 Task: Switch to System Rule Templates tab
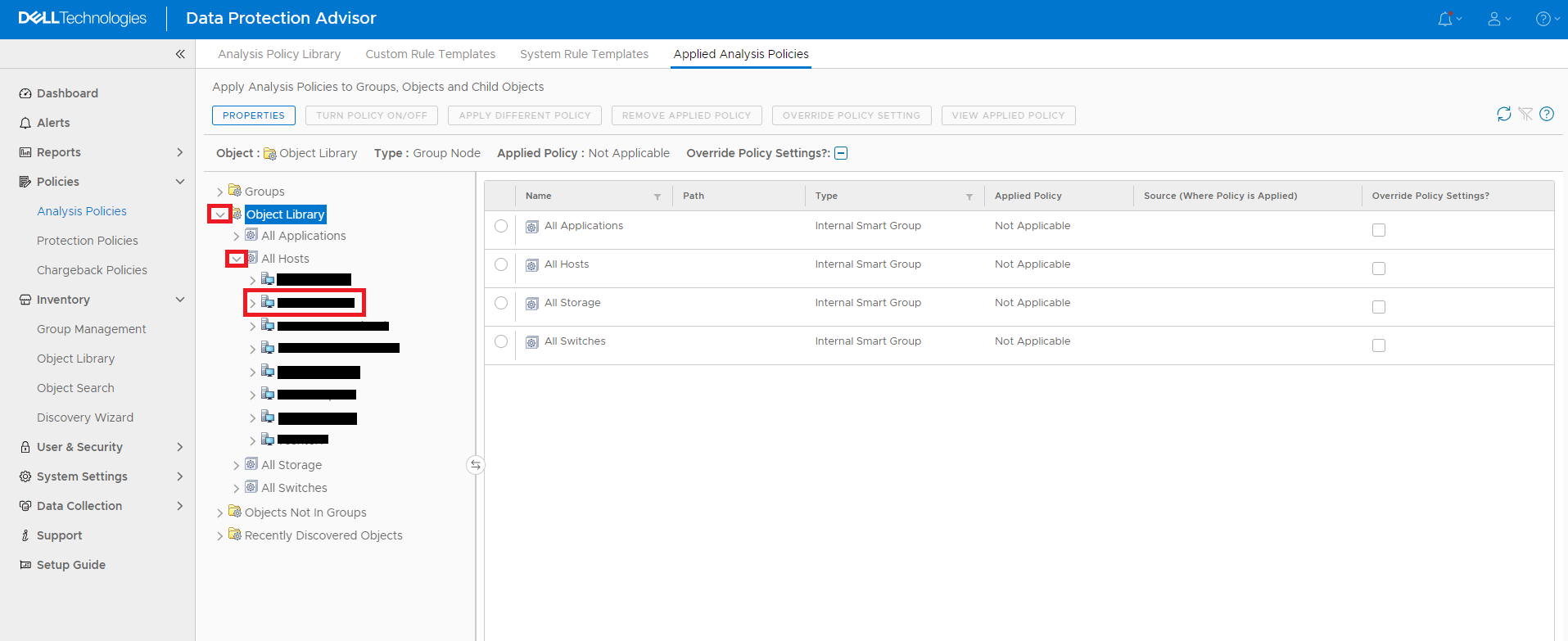584,54
